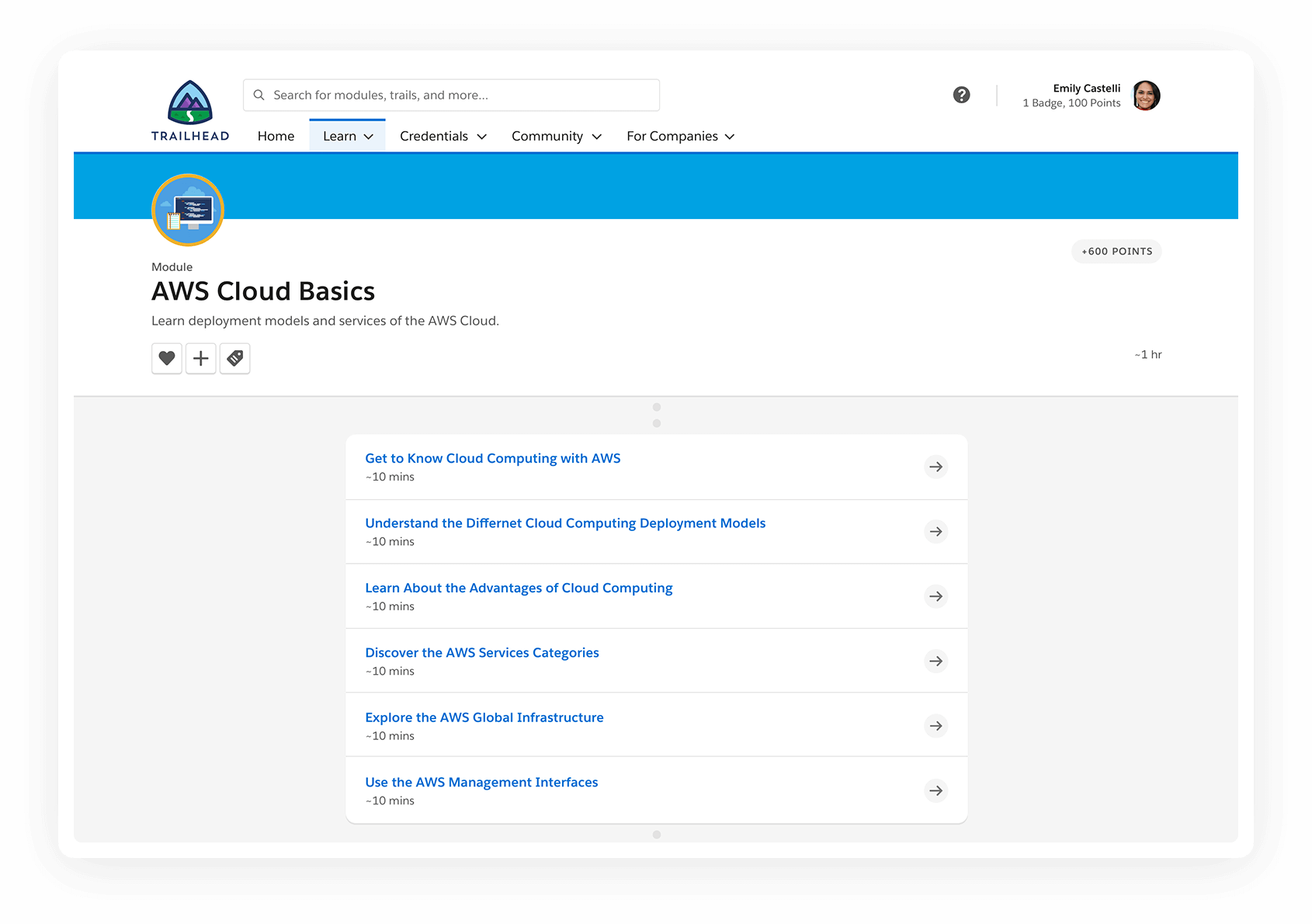This screenshot has height=924, width=1312.
Task: Add module using the plus icon
Action: click(200, 358)
